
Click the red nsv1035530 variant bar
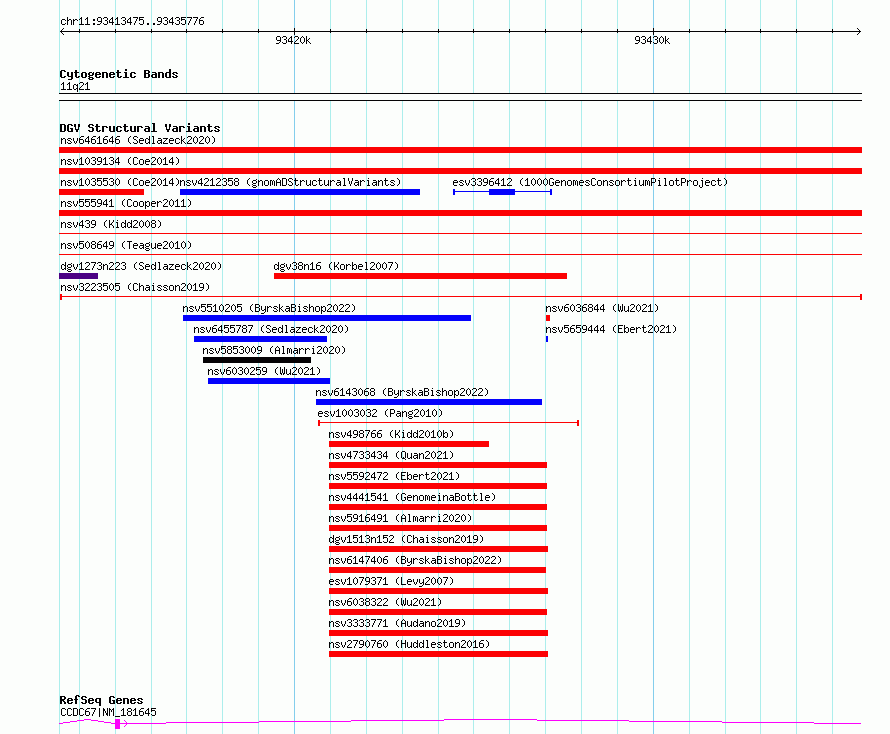[x=102, y=192]
